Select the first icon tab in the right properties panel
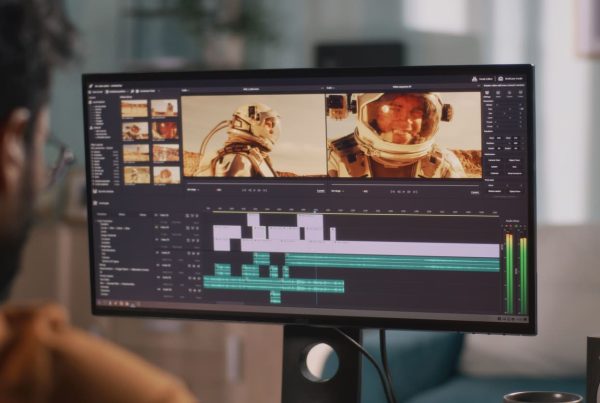The image size is (600, 403). point(488,93)
